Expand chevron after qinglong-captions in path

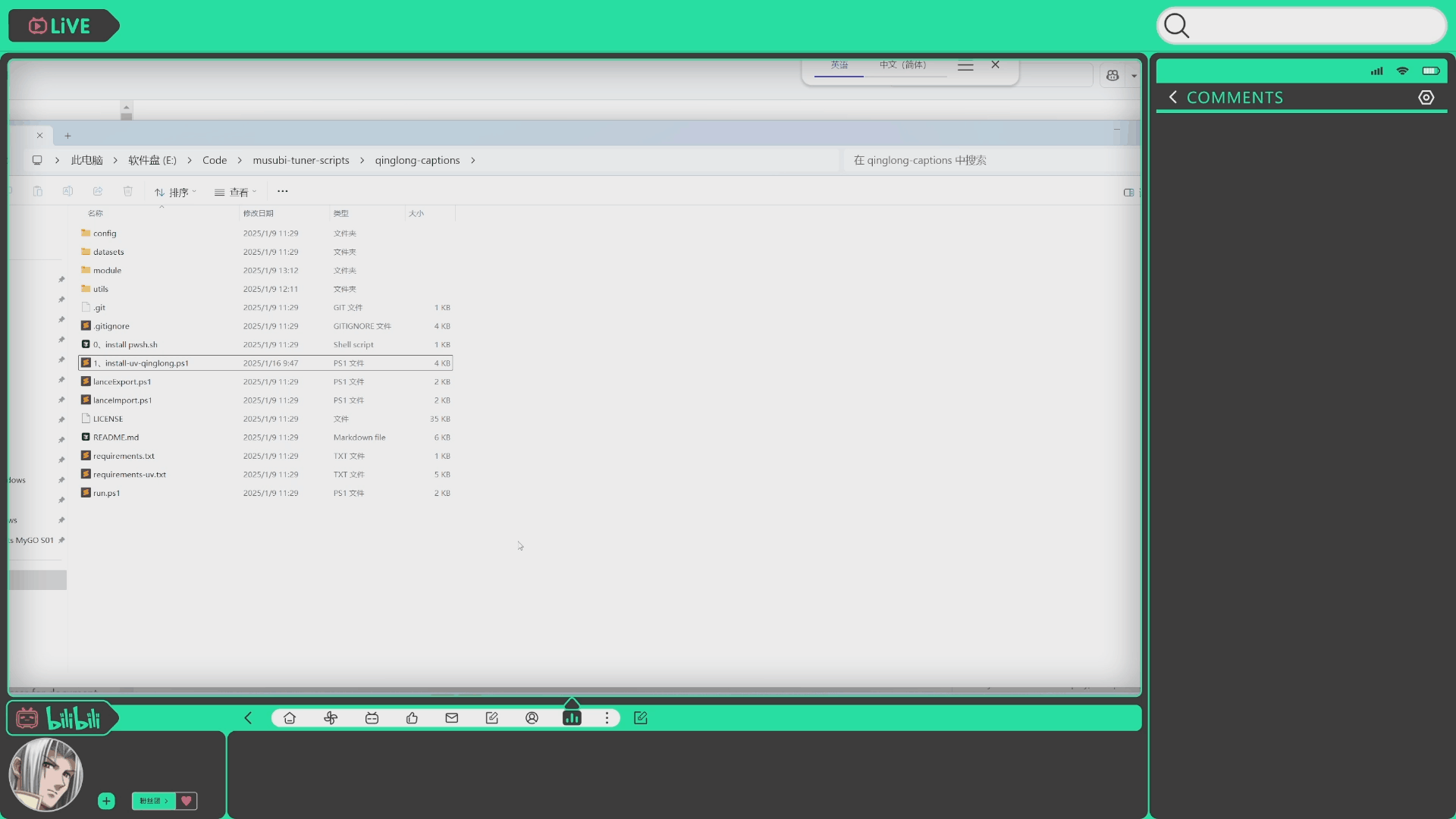pyautogui.click(x=473, y=161)
